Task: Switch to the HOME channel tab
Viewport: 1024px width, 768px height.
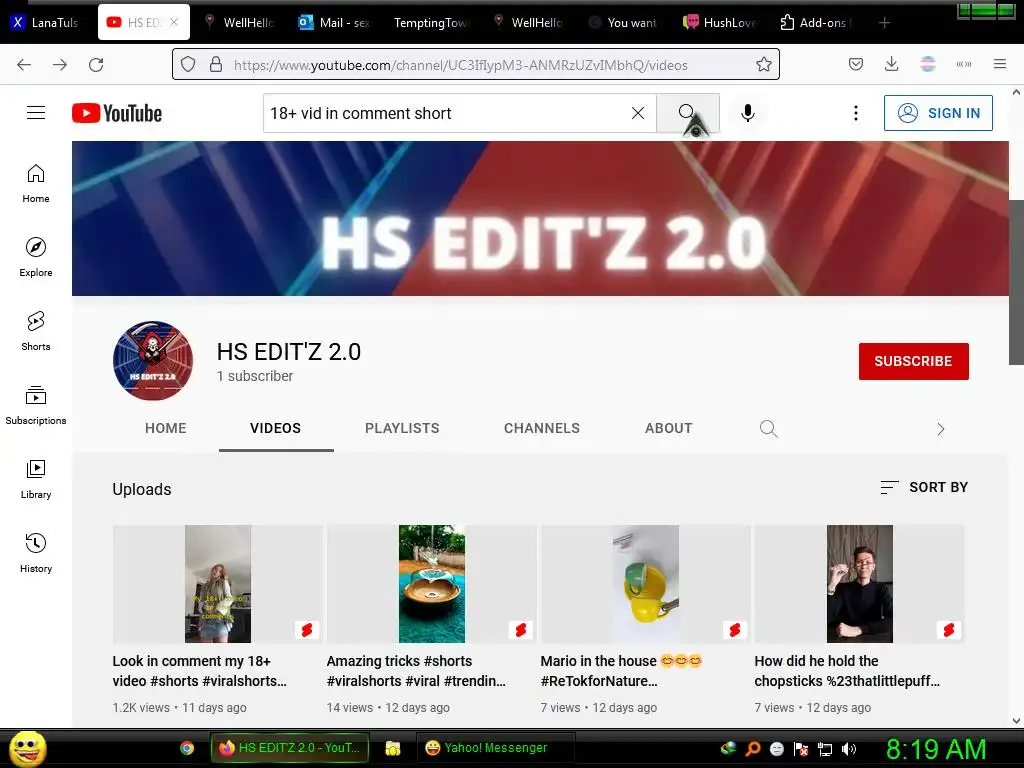Action: [x=166, y=428]
